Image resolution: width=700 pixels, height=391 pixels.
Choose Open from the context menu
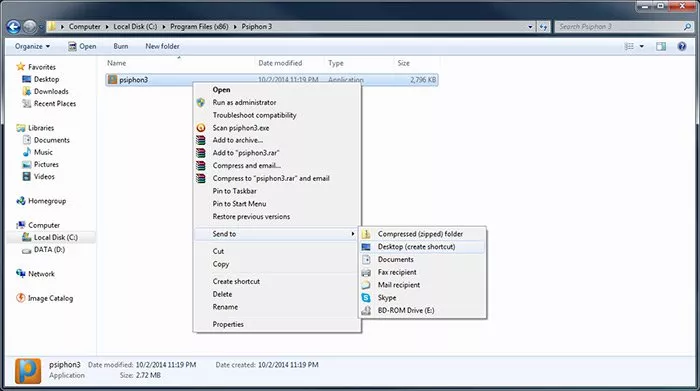(221, 90)
